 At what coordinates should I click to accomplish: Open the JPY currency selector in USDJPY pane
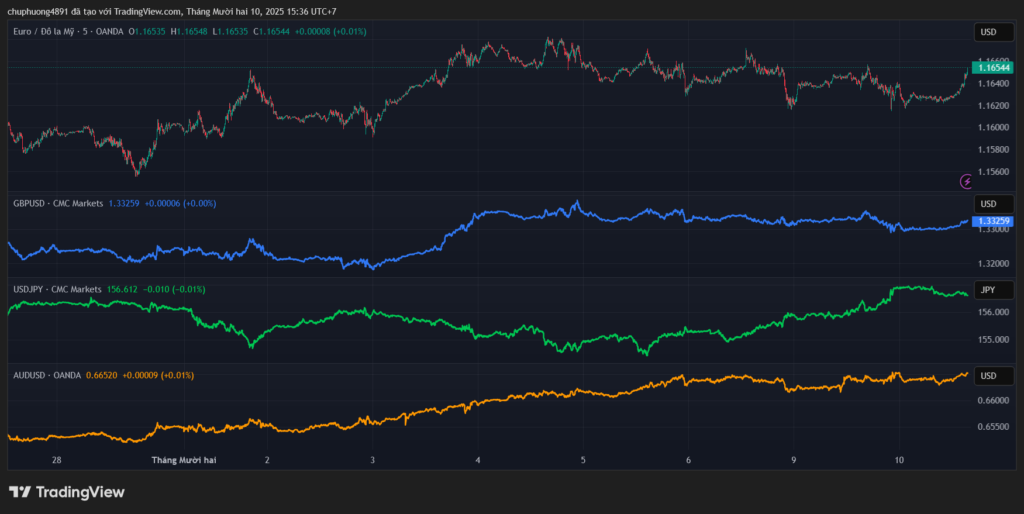[x=988, y=290]
